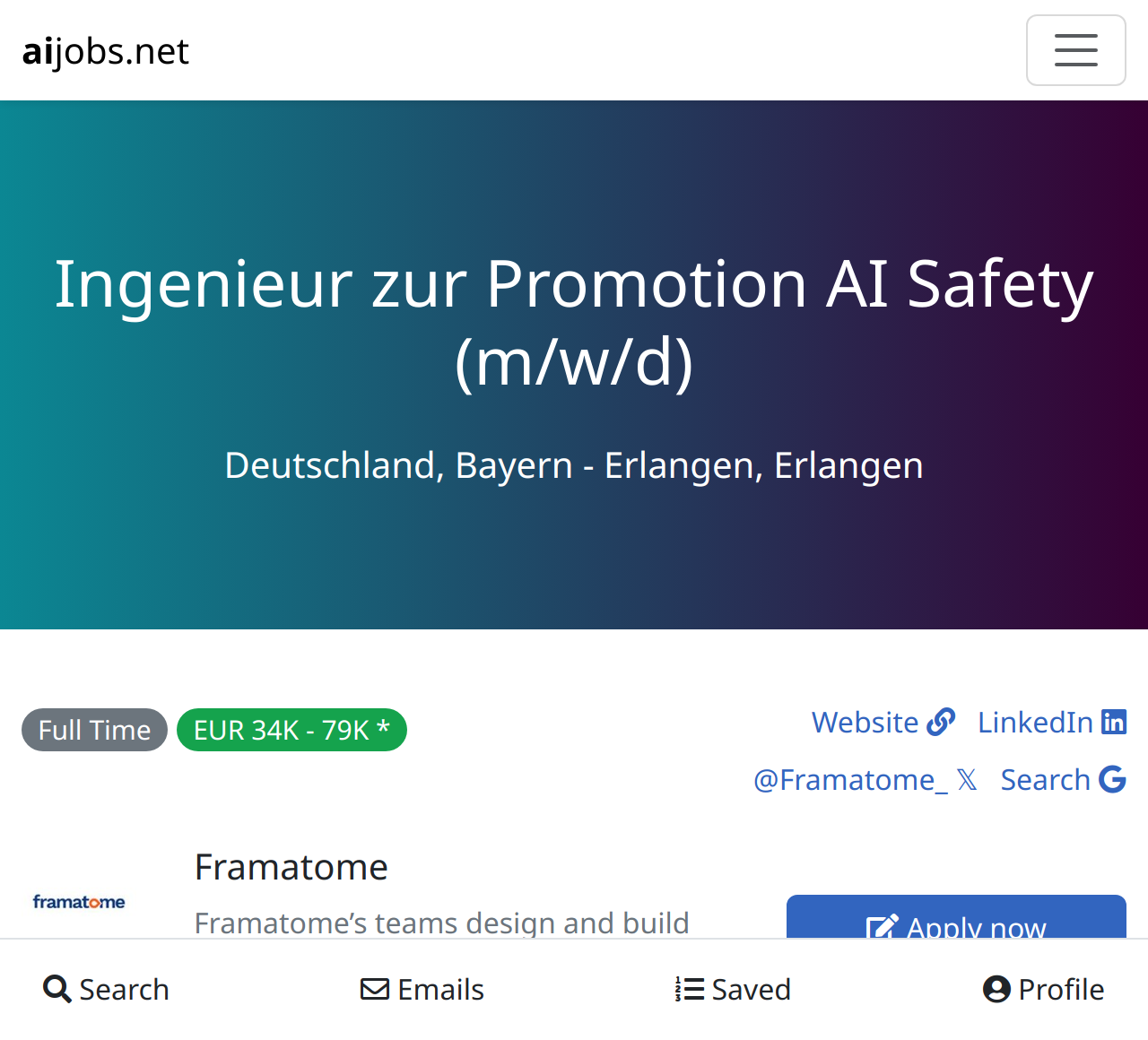Click the EUR 34K - 79K salary badge
The image size is (1148, 1040).
291,730
